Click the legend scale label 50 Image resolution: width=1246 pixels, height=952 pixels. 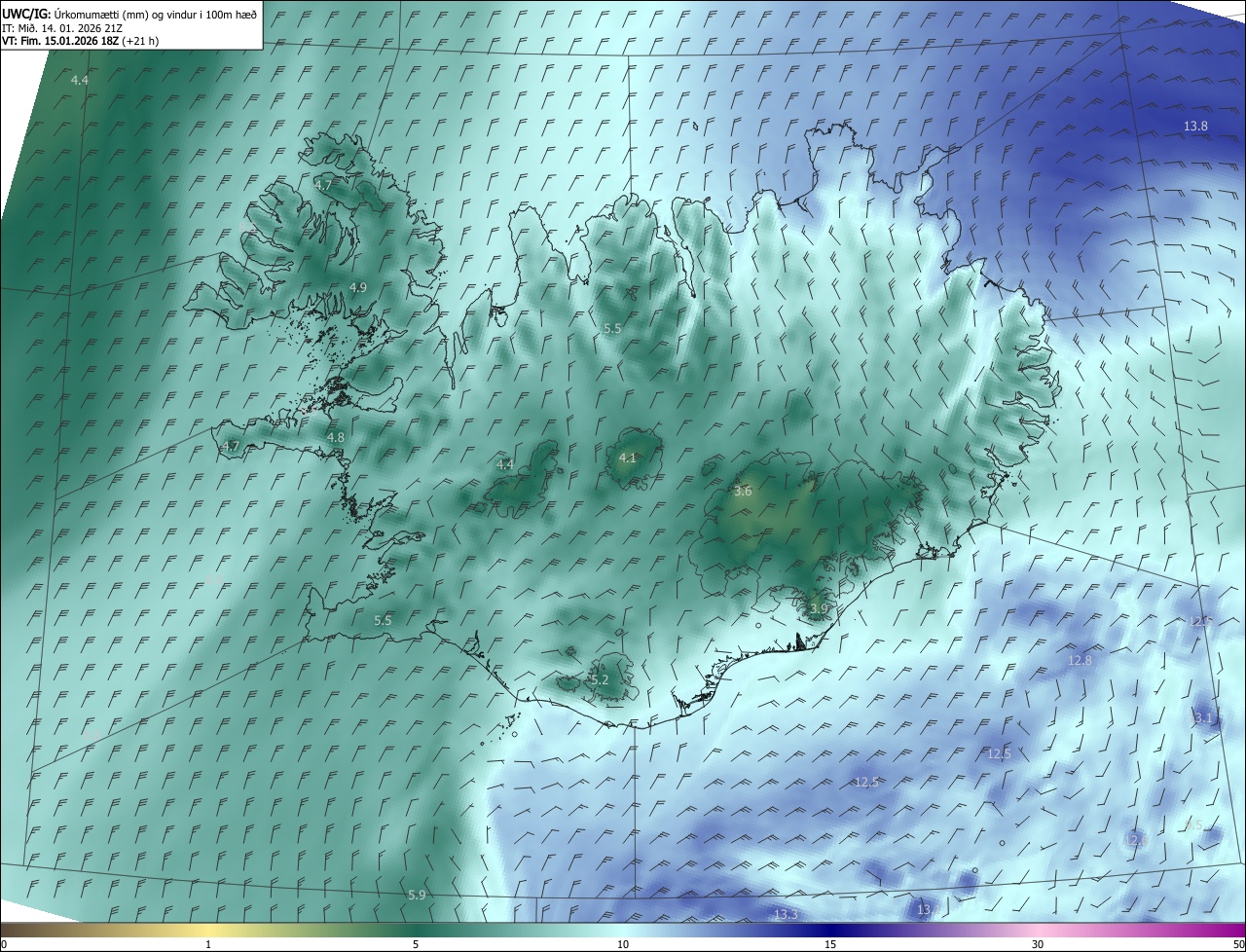[1239, 944]
